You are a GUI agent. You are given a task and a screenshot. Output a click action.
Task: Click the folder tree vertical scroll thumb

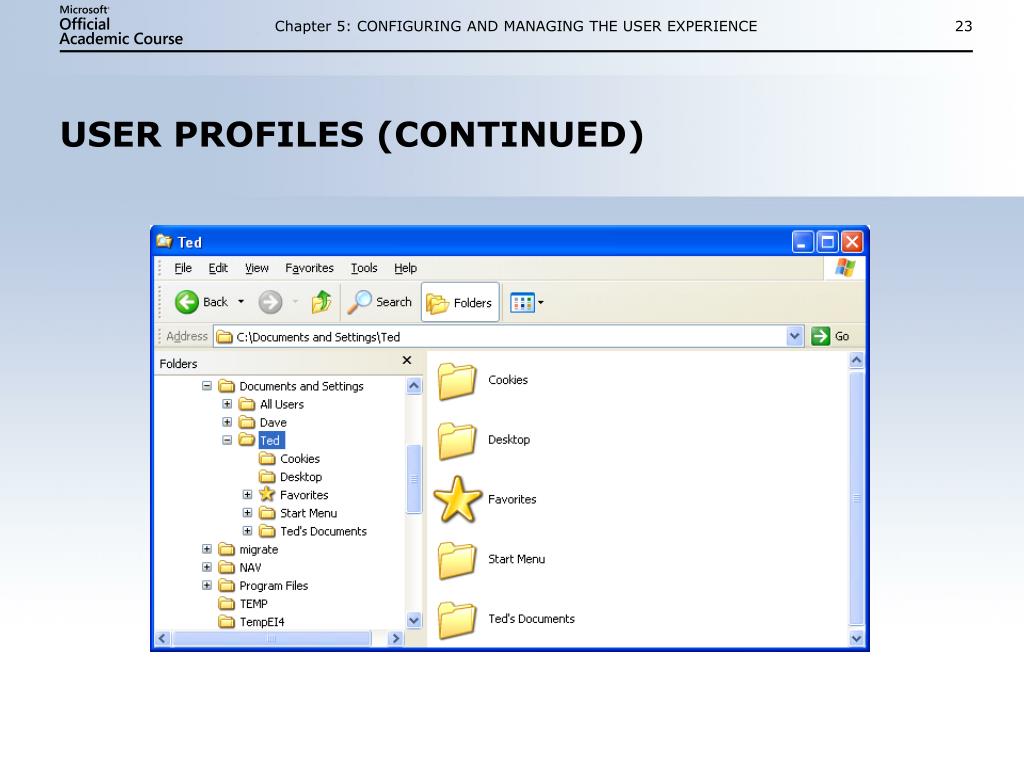tap(414, 479)
